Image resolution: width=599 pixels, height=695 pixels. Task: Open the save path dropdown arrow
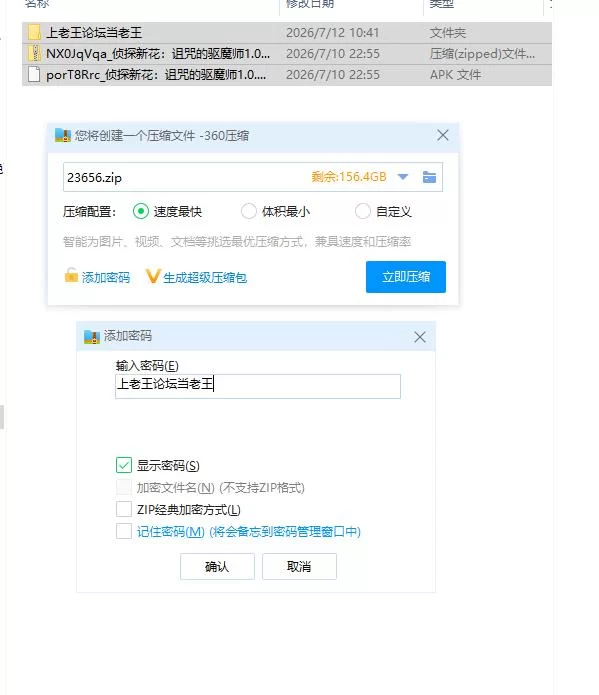pyautogui.click(x=403, y=177)
